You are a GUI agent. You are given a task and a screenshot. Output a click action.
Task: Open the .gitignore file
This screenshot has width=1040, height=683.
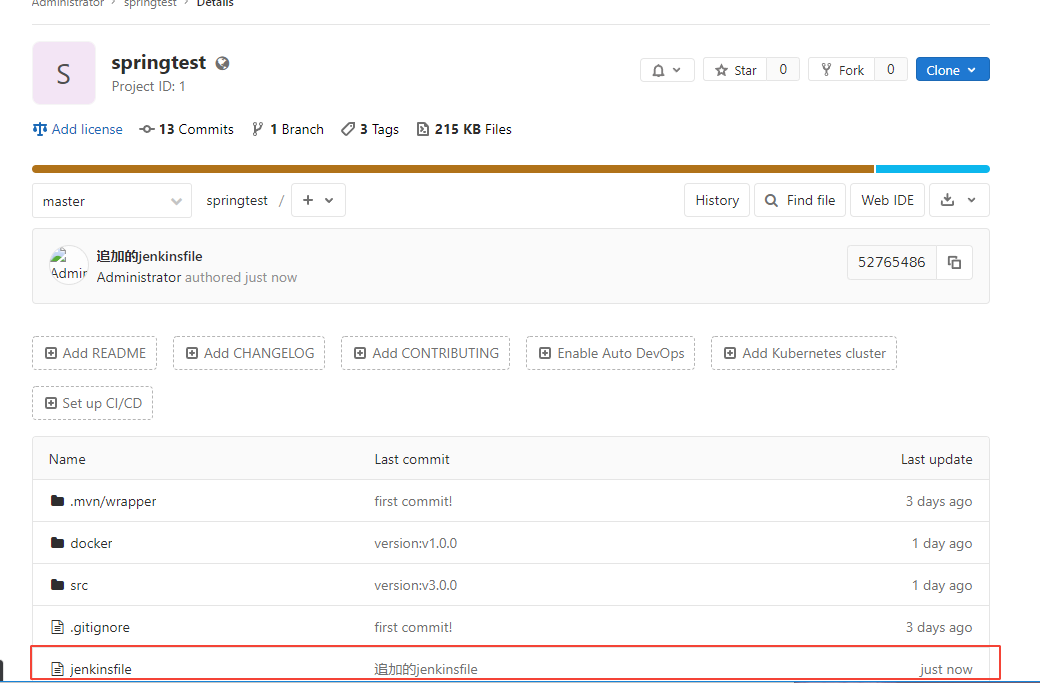100,627
